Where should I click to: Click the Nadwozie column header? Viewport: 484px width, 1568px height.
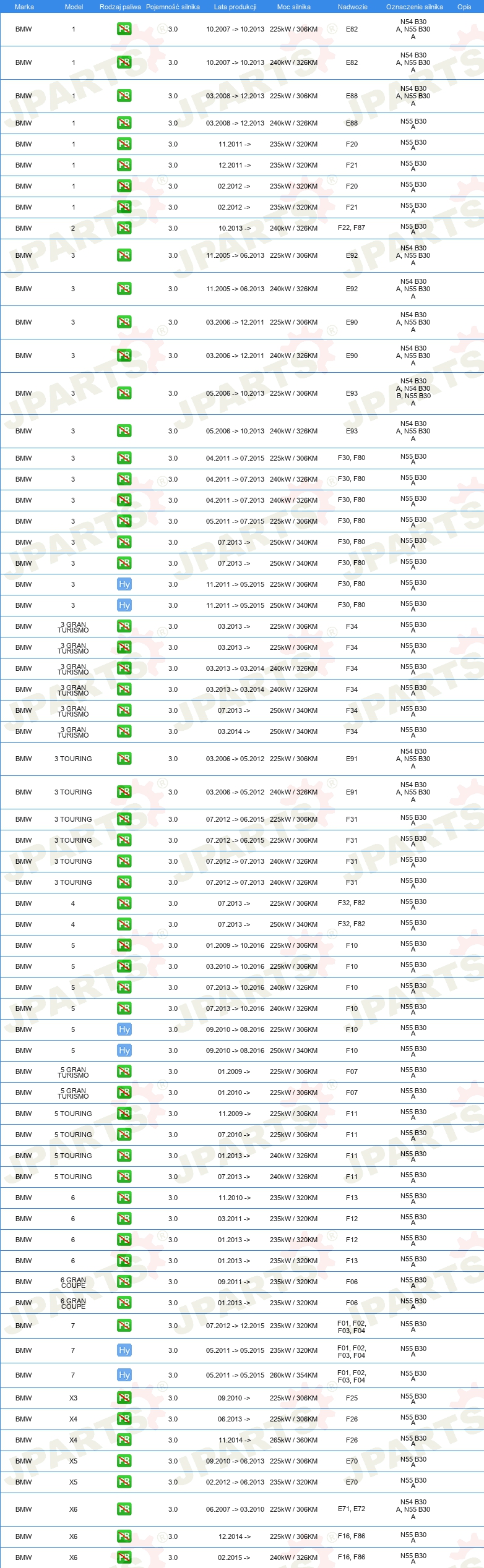point(352,7)
